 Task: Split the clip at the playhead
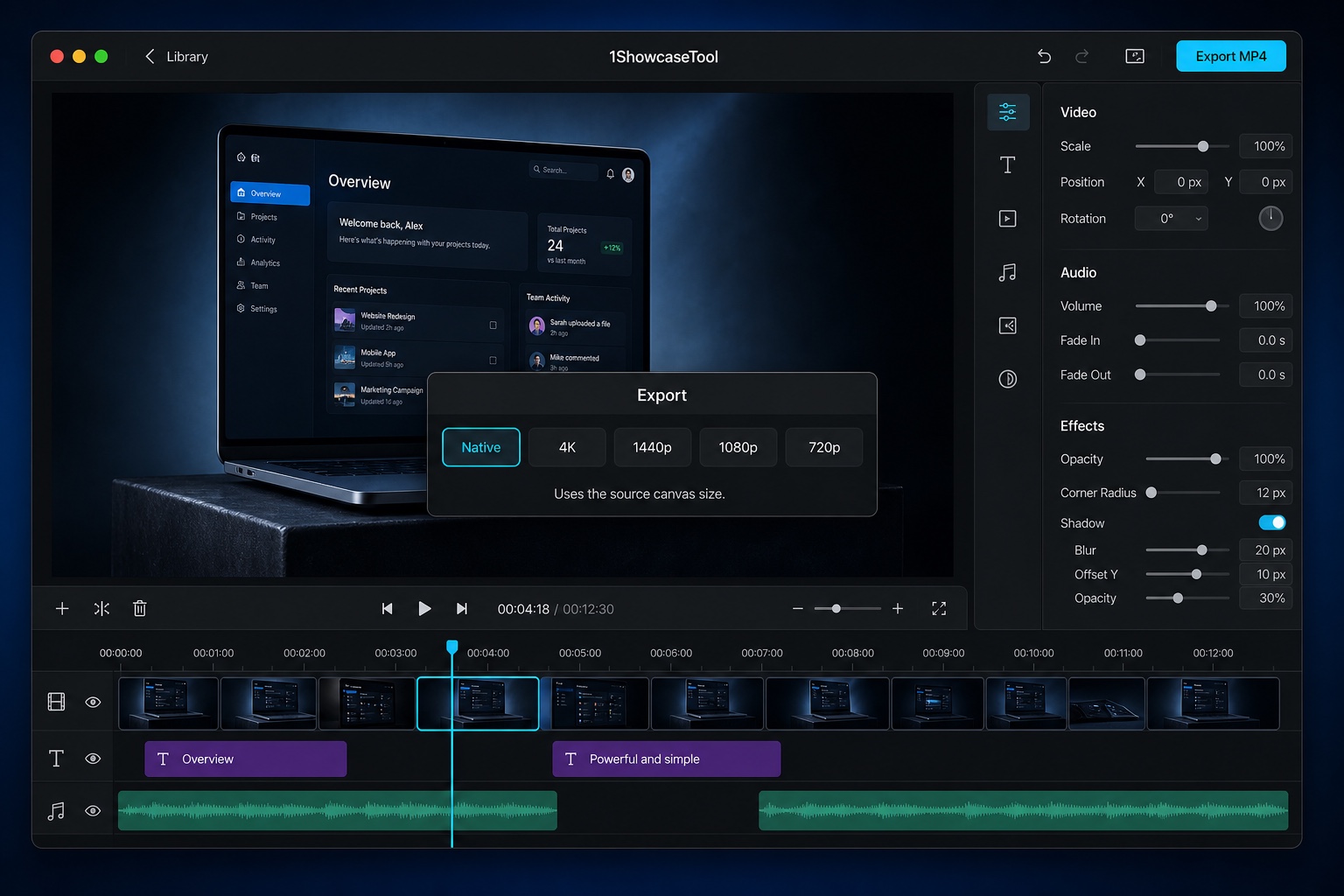pos(101,608)
